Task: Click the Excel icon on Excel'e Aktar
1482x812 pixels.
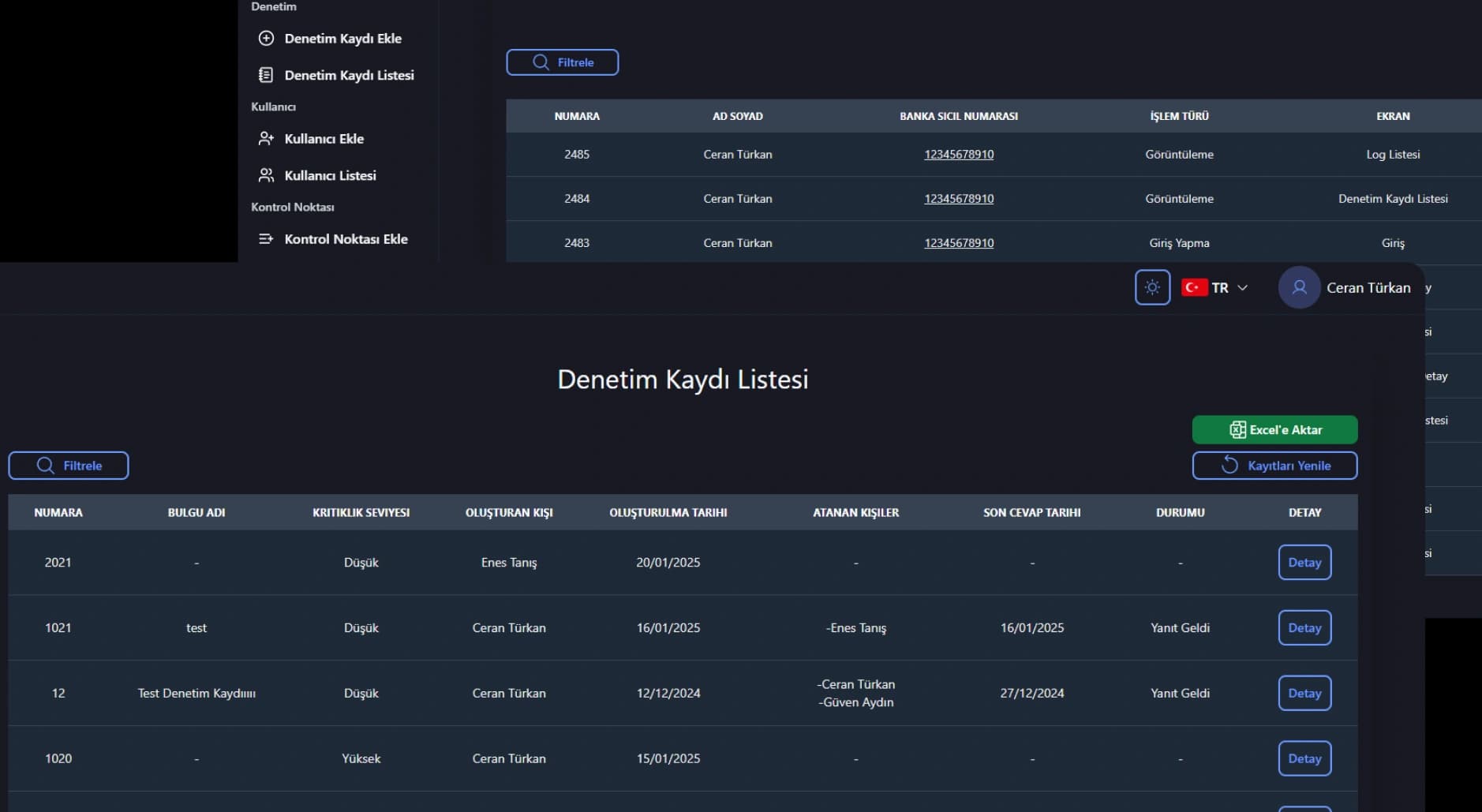Action: 1237,430
